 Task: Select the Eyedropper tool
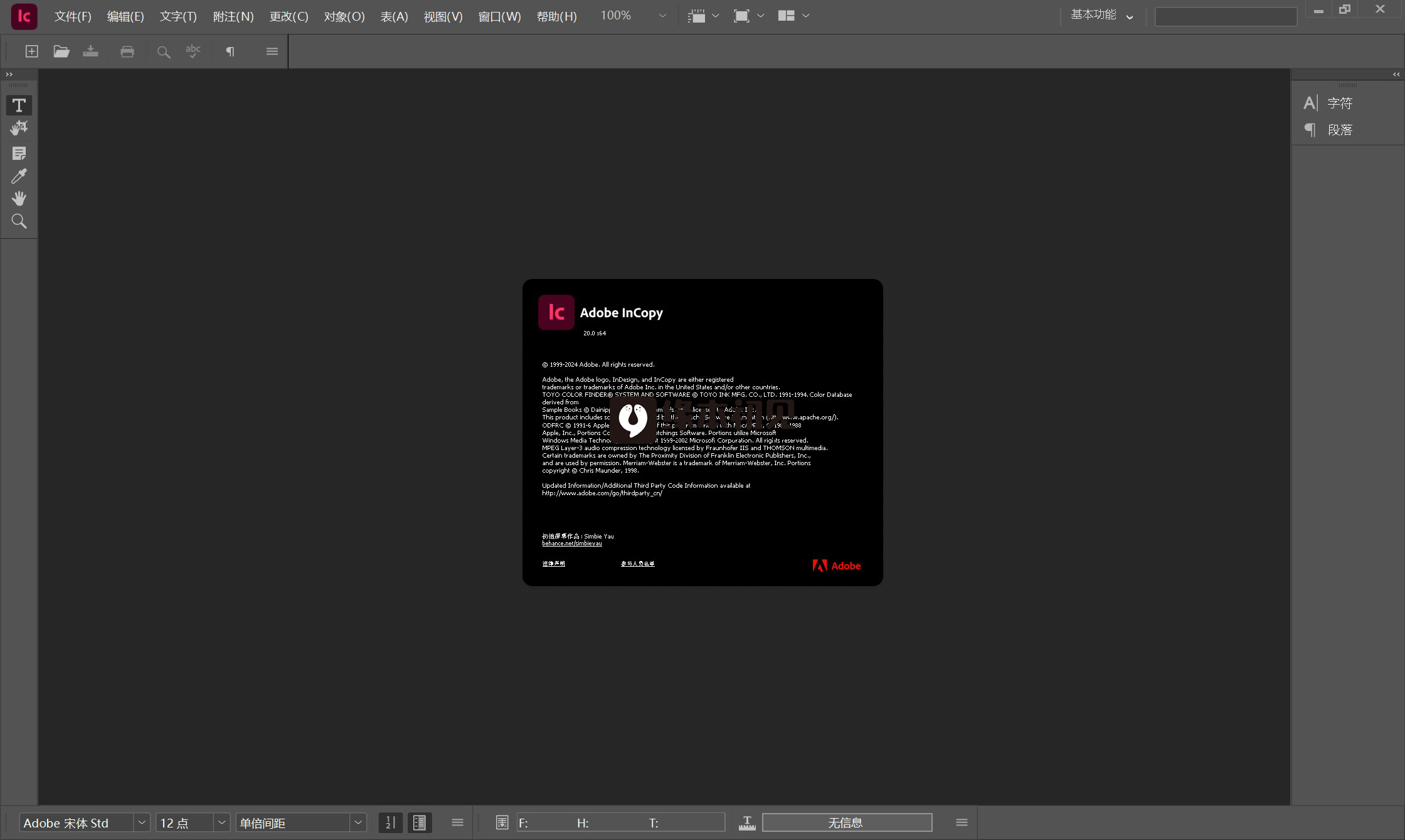click(19, 176)
